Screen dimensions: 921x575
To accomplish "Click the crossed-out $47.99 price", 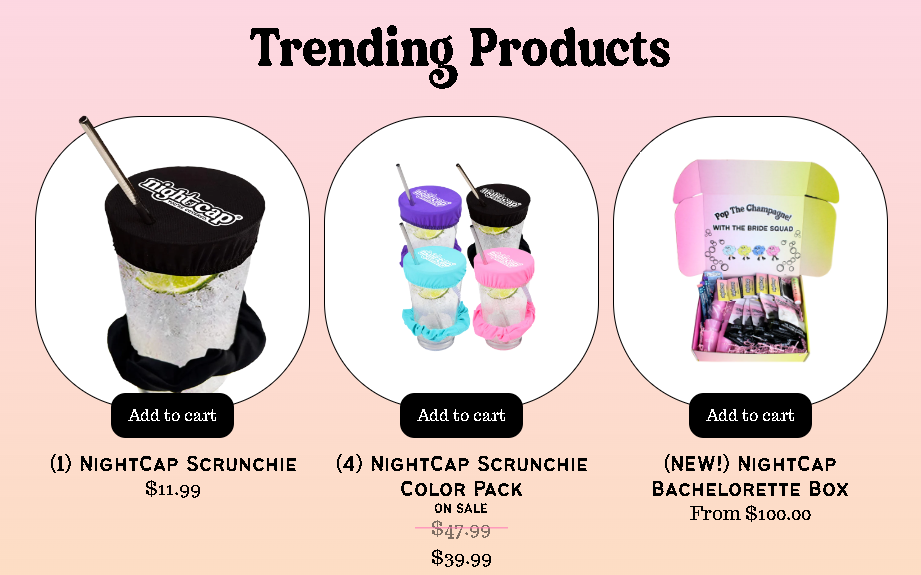I will tap(461, 530).
